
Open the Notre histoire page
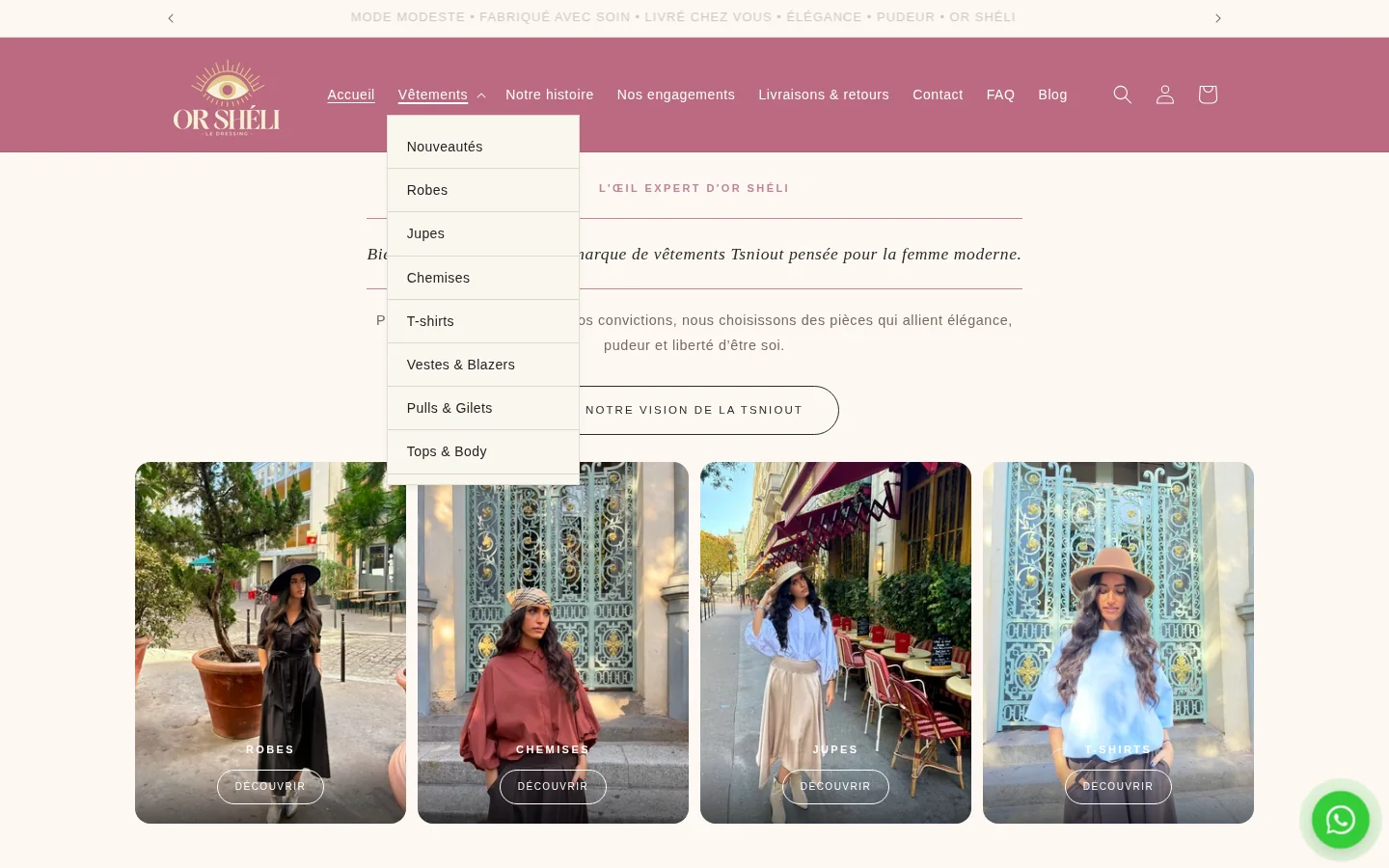coord(550,95)
